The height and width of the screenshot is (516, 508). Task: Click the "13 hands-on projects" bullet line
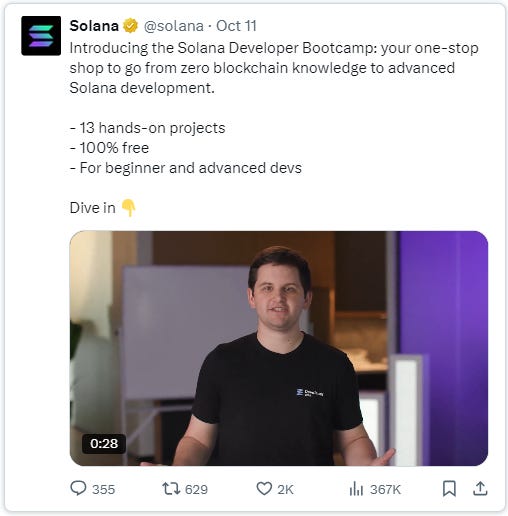coord(147,128)
